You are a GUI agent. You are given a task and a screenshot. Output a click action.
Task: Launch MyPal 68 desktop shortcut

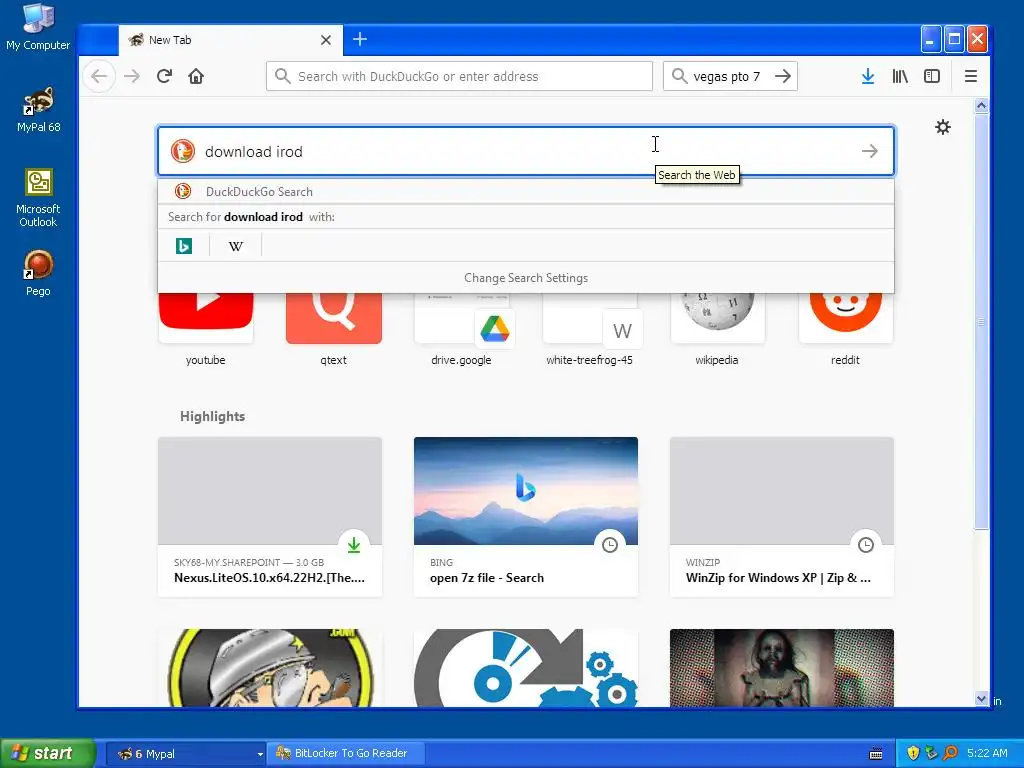[38, 110]
